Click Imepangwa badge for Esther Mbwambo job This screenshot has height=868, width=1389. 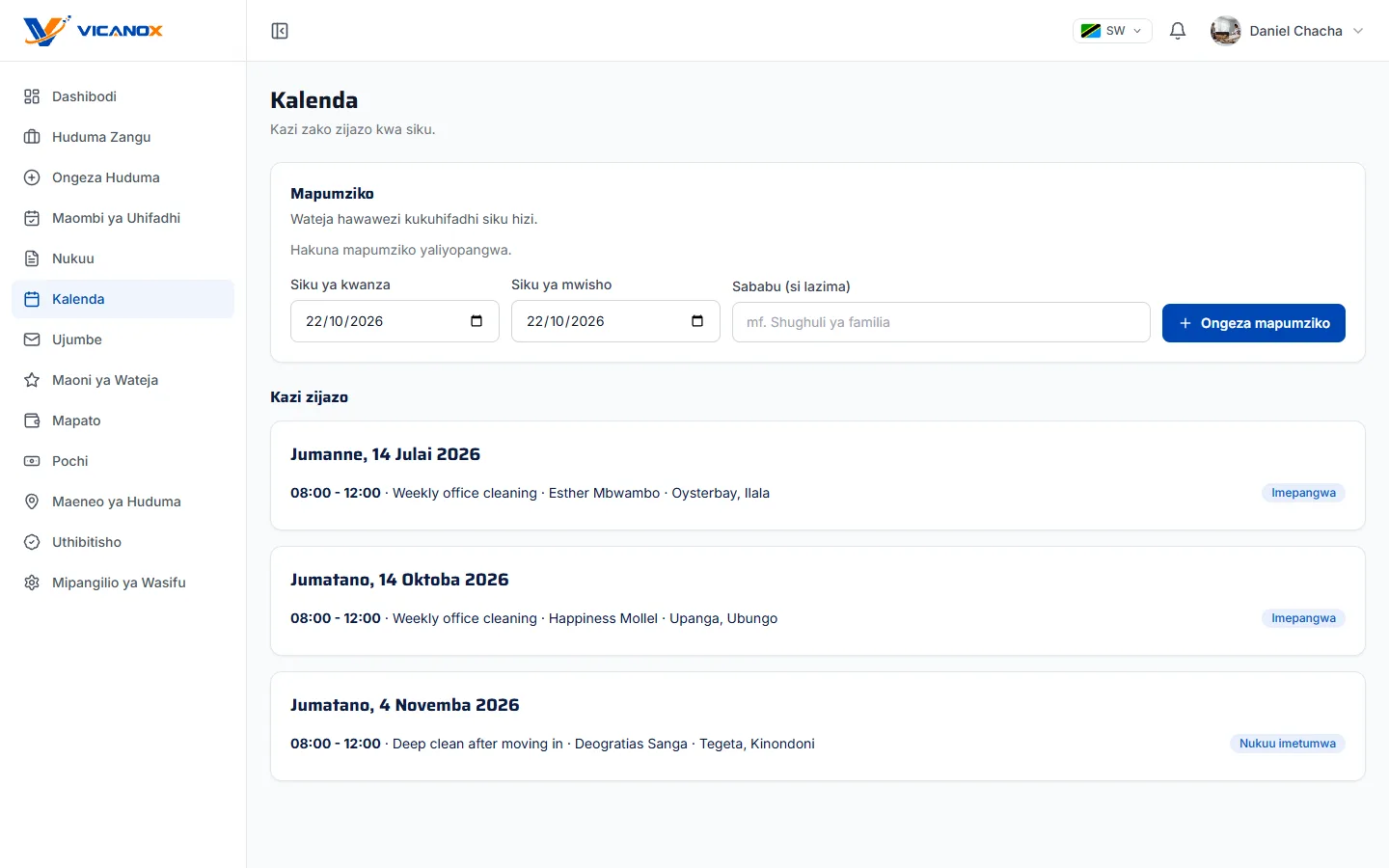(x=1303, y=493)
